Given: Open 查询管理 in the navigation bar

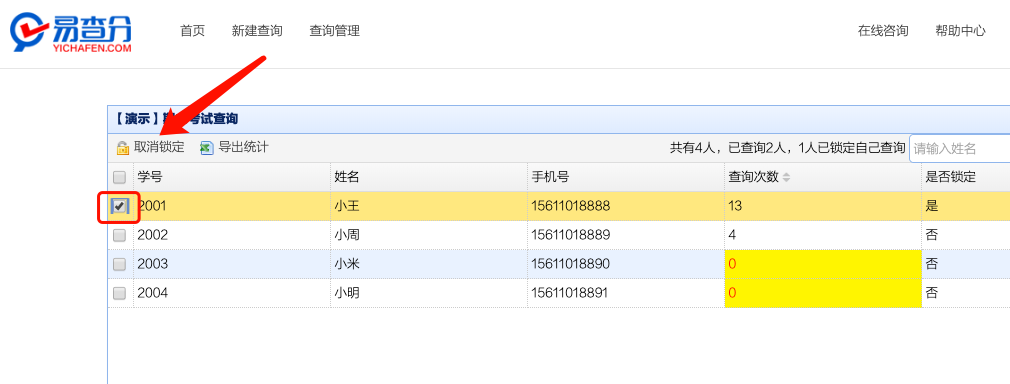Looking at the screenshot, I should pos(334,31).
